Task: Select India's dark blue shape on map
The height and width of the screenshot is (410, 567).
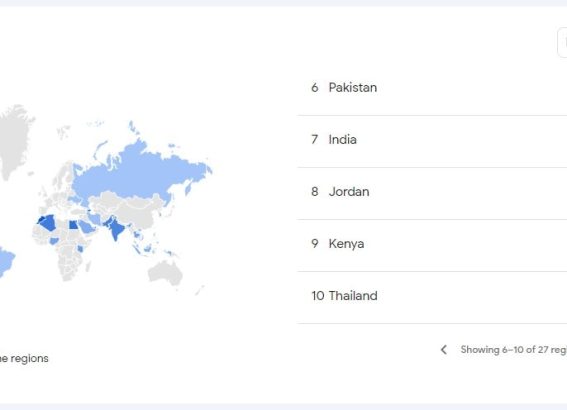Action: click(116, 229)
